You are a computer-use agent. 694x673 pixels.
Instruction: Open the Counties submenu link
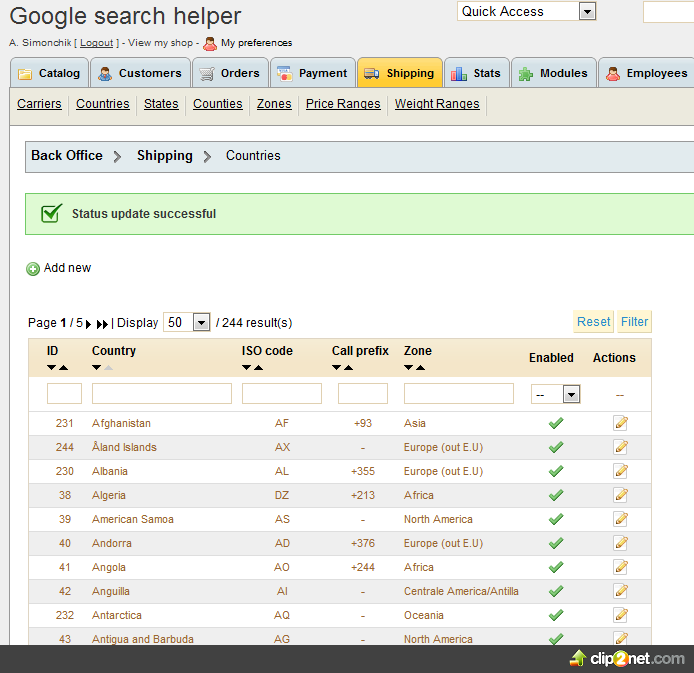pos(218,104)
